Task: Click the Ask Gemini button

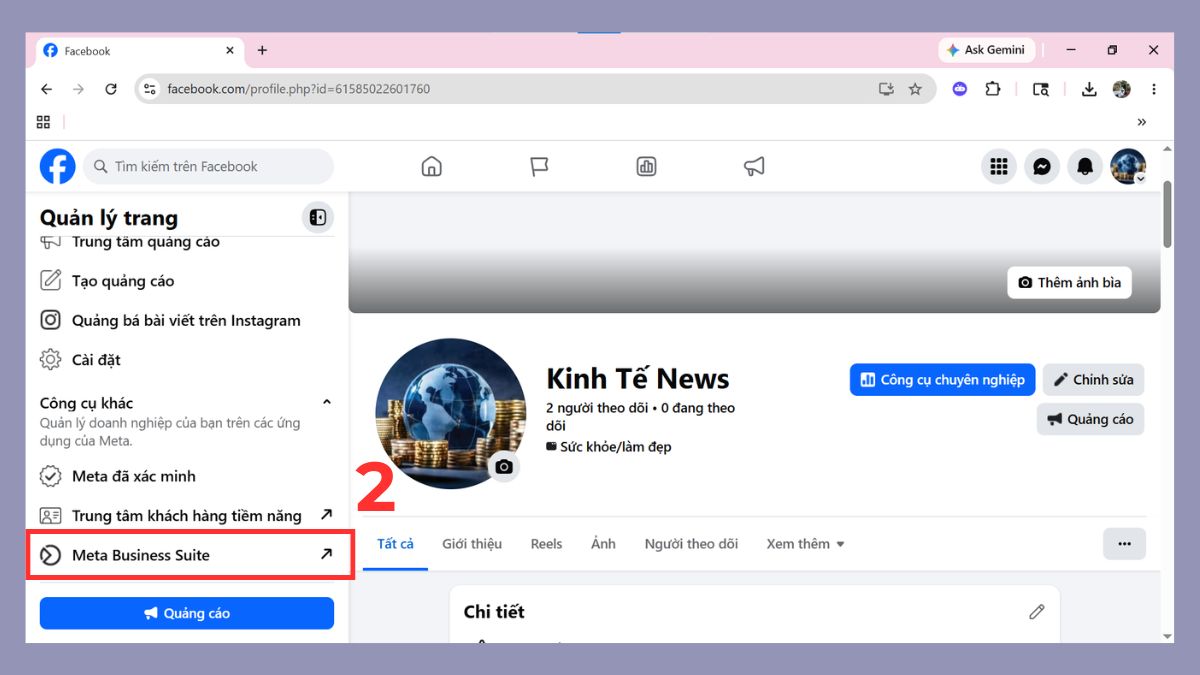Action: pyautogui.click(x=985, y=50)
